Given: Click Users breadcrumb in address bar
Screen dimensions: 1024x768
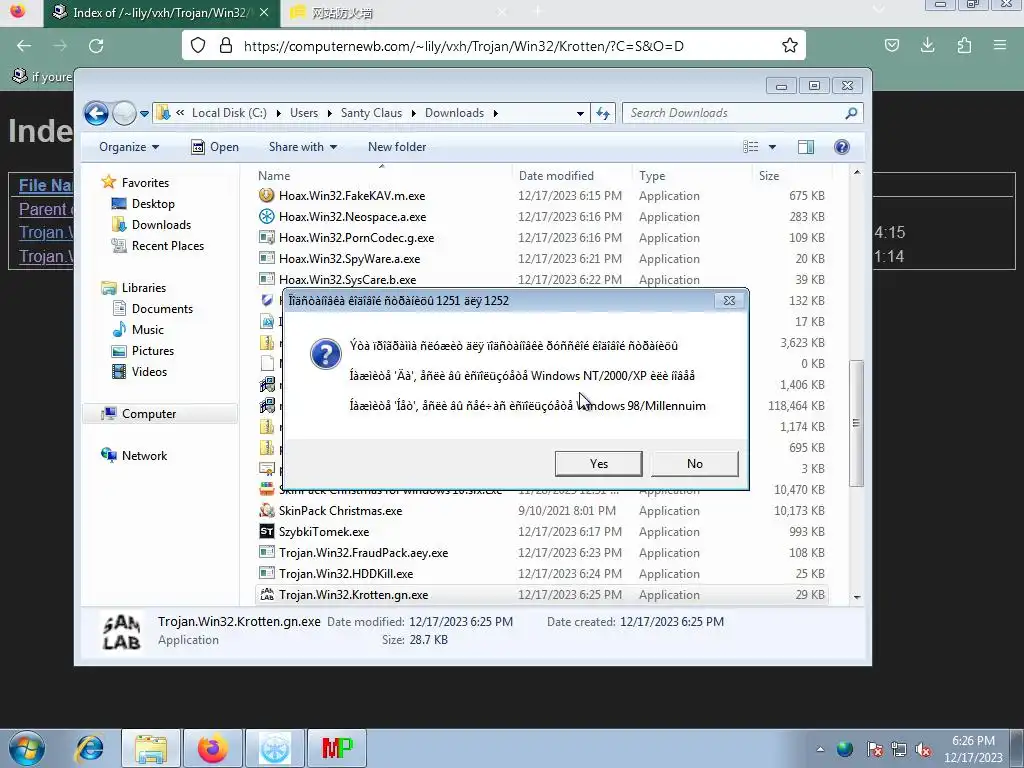Looking at the screenshot, I should click(304, 113).
